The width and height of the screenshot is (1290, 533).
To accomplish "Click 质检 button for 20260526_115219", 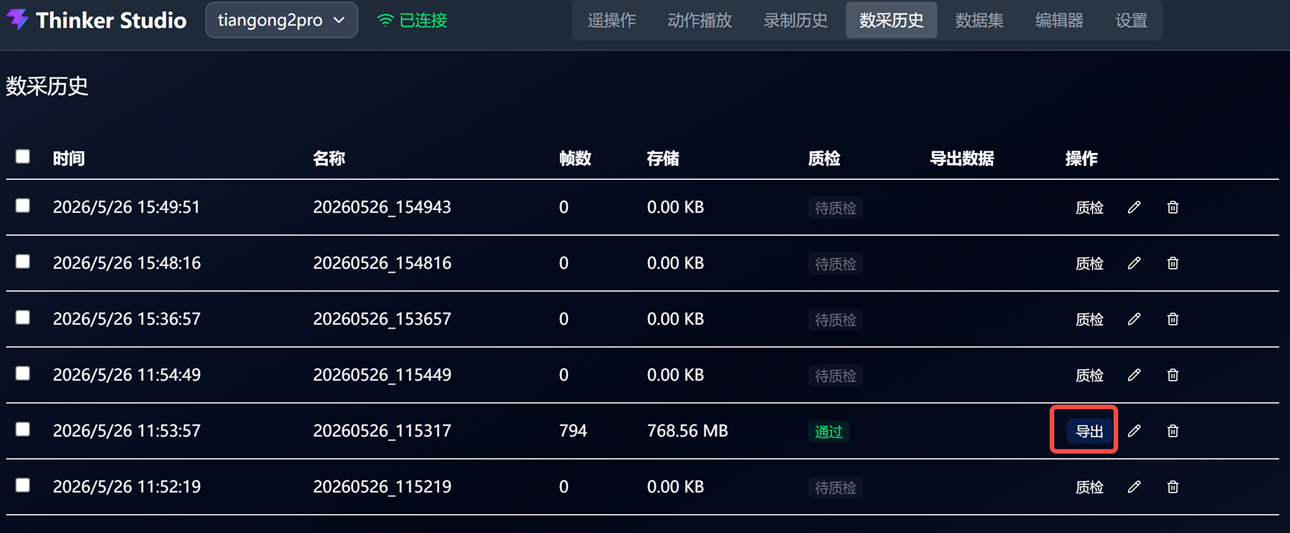I will coord(1089,488).
